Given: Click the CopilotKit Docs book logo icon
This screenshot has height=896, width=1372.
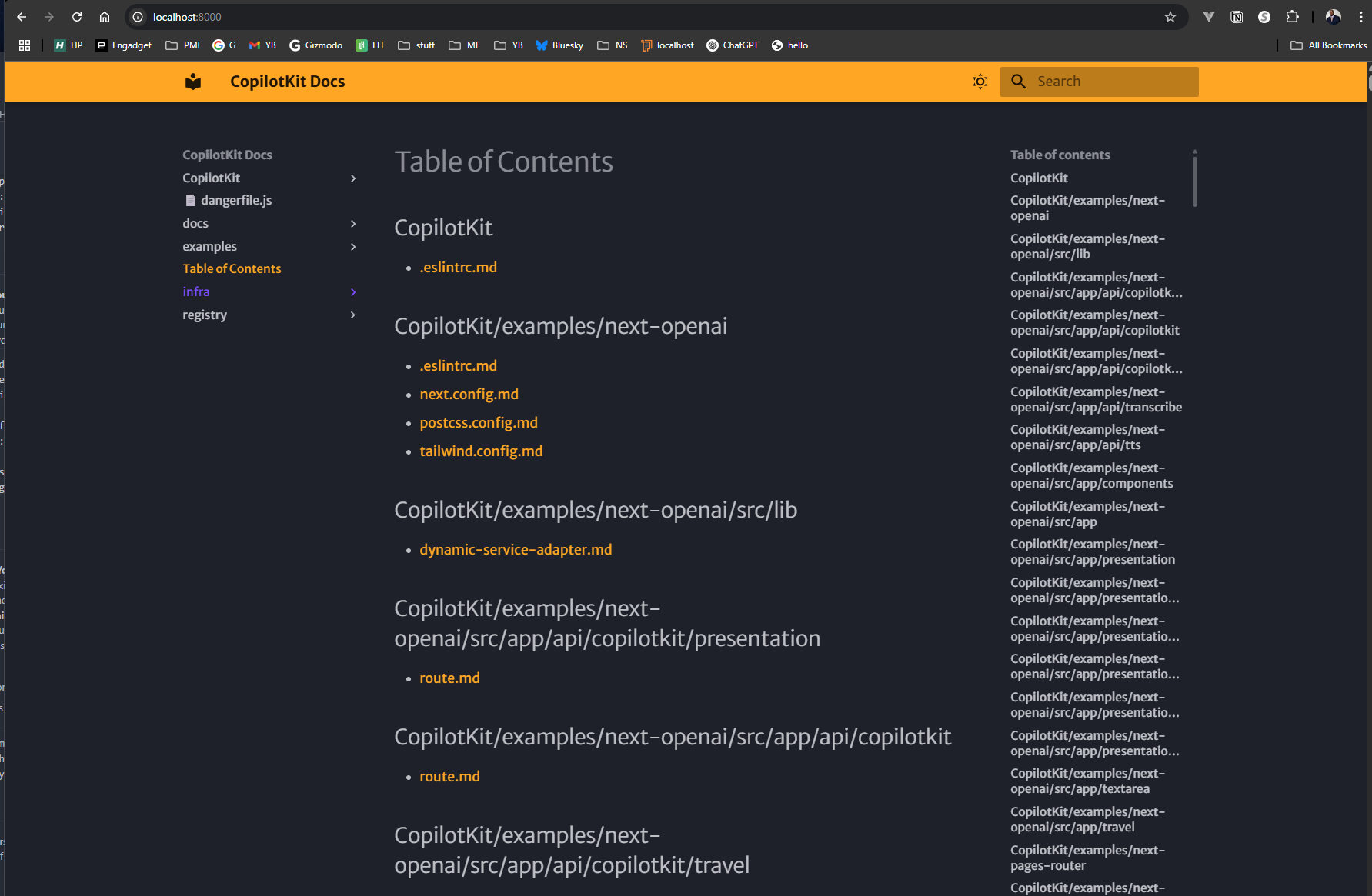Looking at the screenshot, I should 193,82.
